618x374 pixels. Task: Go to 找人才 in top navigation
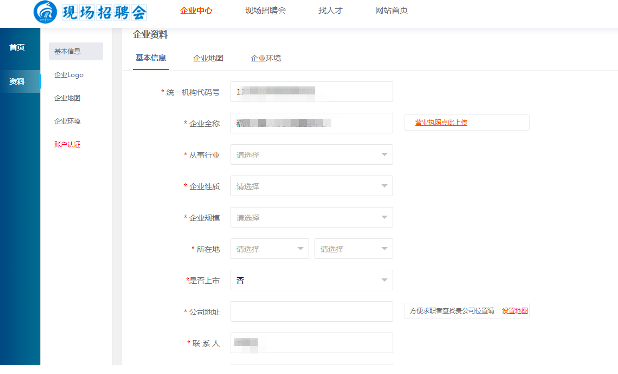coord(330,11)
